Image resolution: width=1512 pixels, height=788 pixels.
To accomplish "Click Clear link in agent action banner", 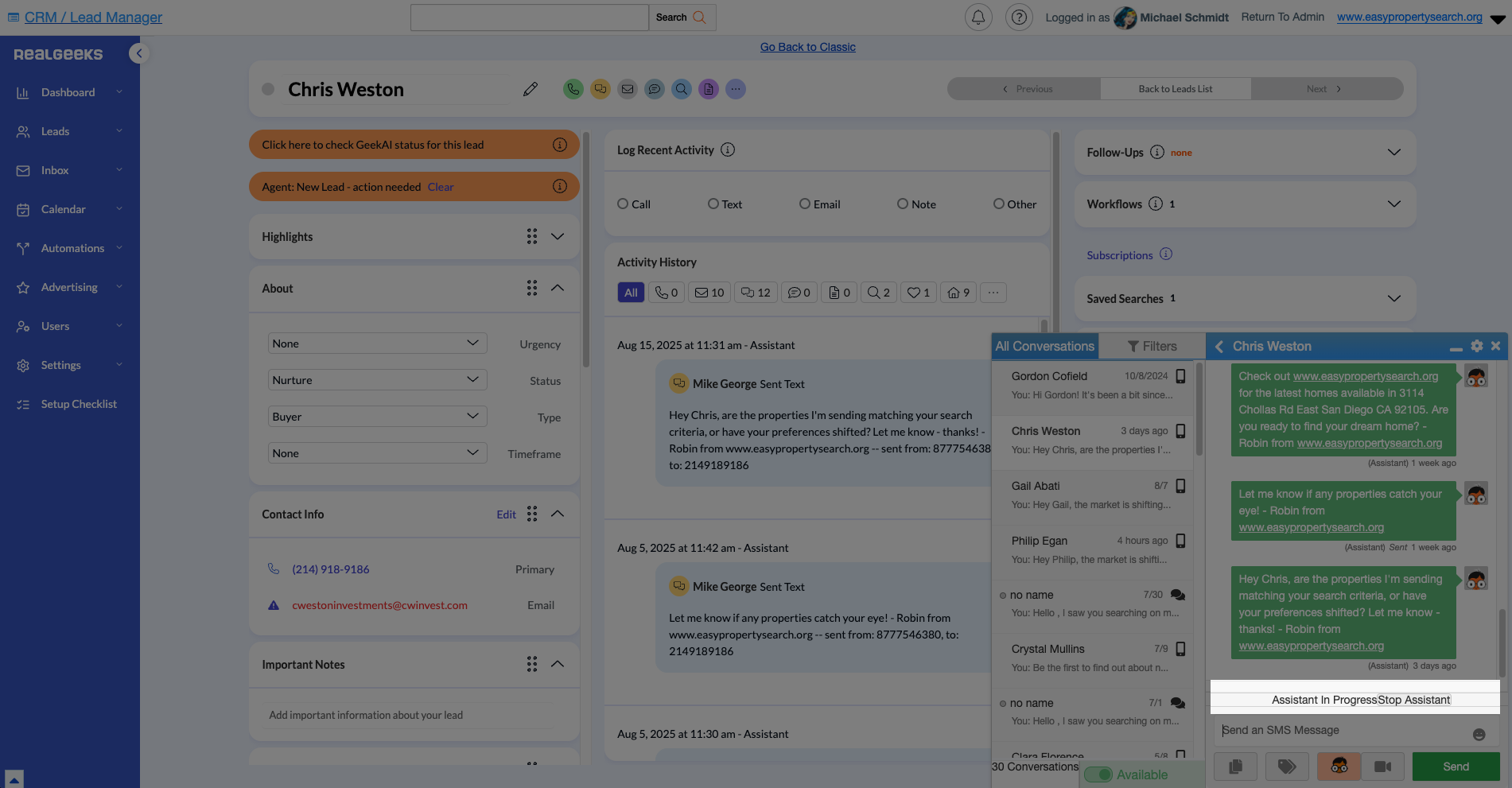I will click(x=441, y=187).
